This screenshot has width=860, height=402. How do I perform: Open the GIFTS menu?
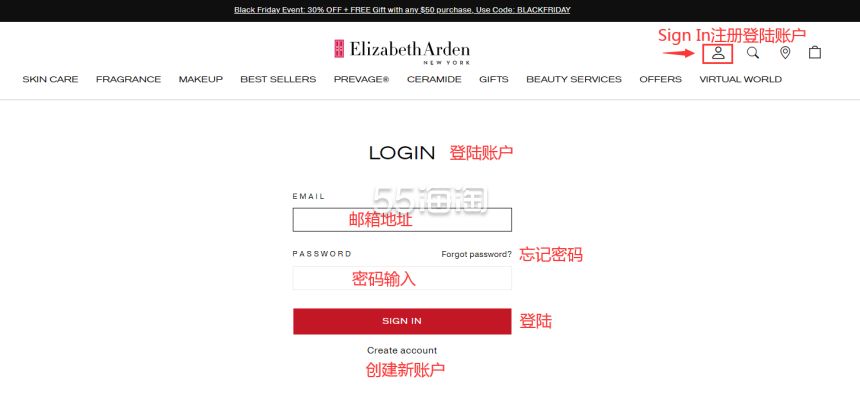coord(494,80)
